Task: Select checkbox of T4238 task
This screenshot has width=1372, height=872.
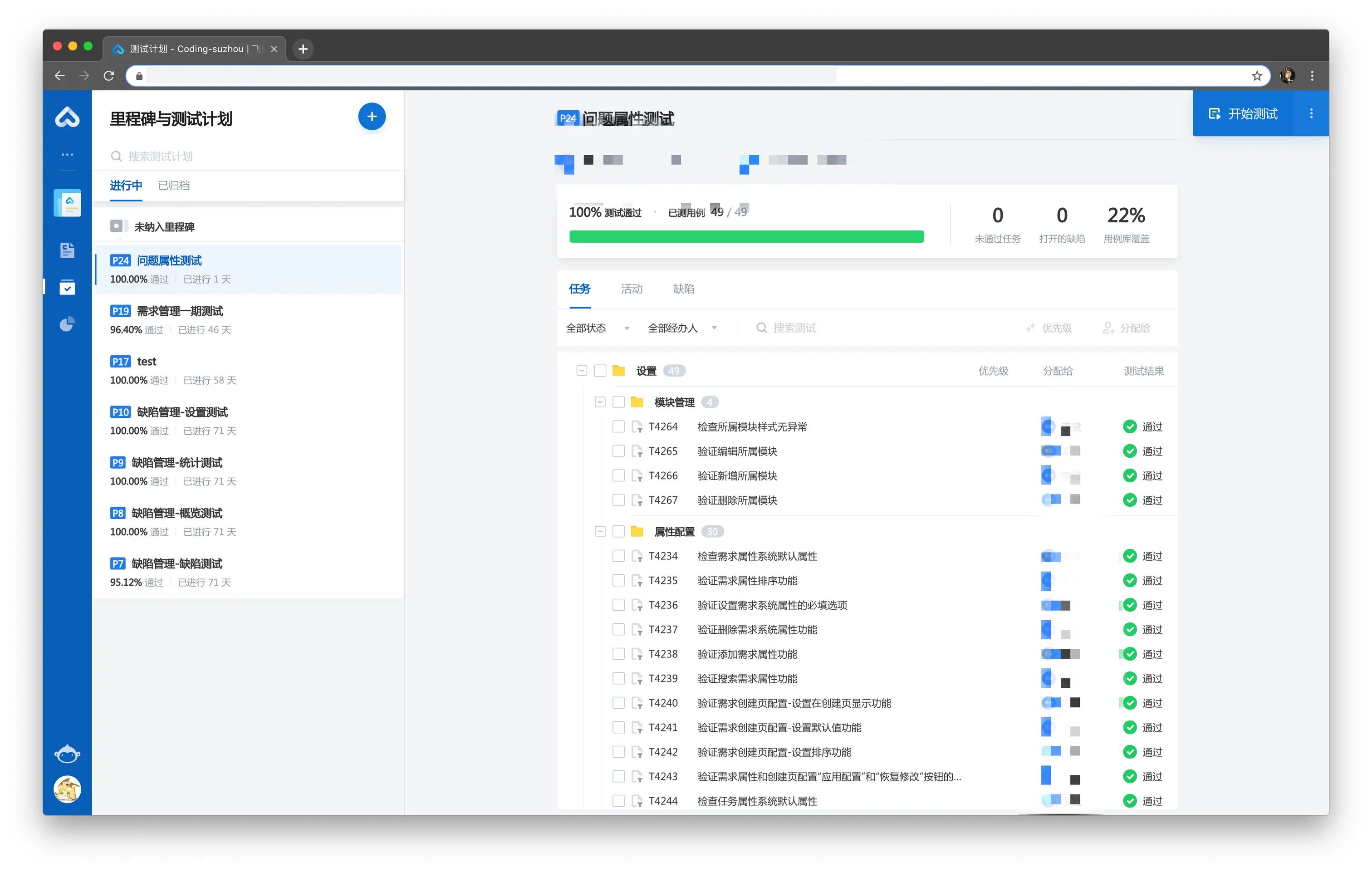Action: click(x=618, y=654)
